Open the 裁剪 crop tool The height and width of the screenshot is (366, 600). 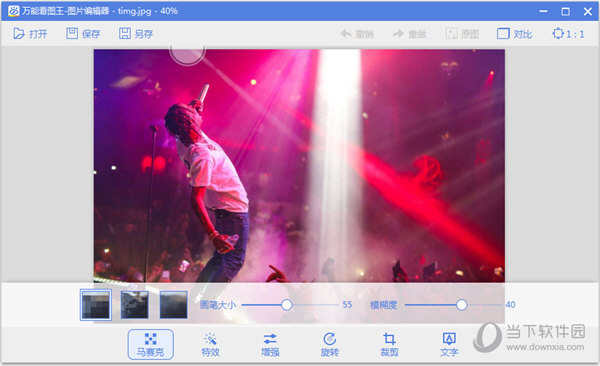click(389, 345)
